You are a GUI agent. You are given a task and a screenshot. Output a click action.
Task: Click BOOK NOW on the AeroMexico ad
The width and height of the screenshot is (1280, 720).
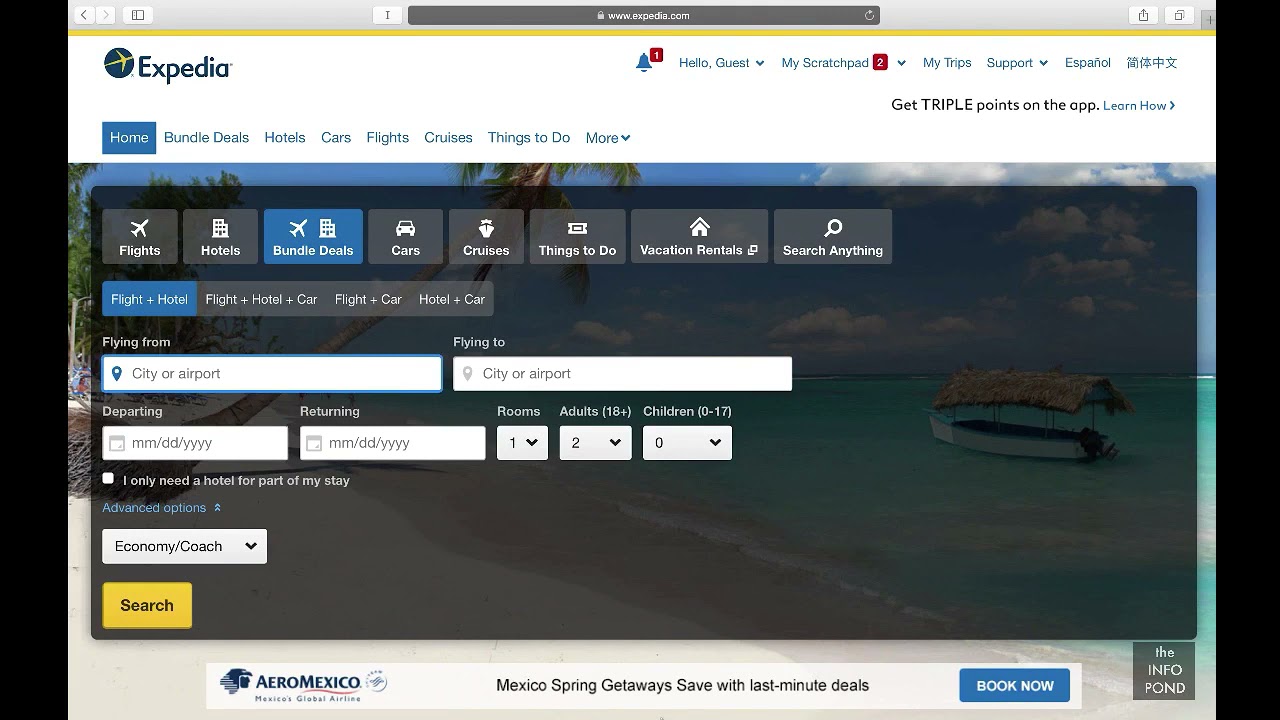click(x=1015, y=686)
